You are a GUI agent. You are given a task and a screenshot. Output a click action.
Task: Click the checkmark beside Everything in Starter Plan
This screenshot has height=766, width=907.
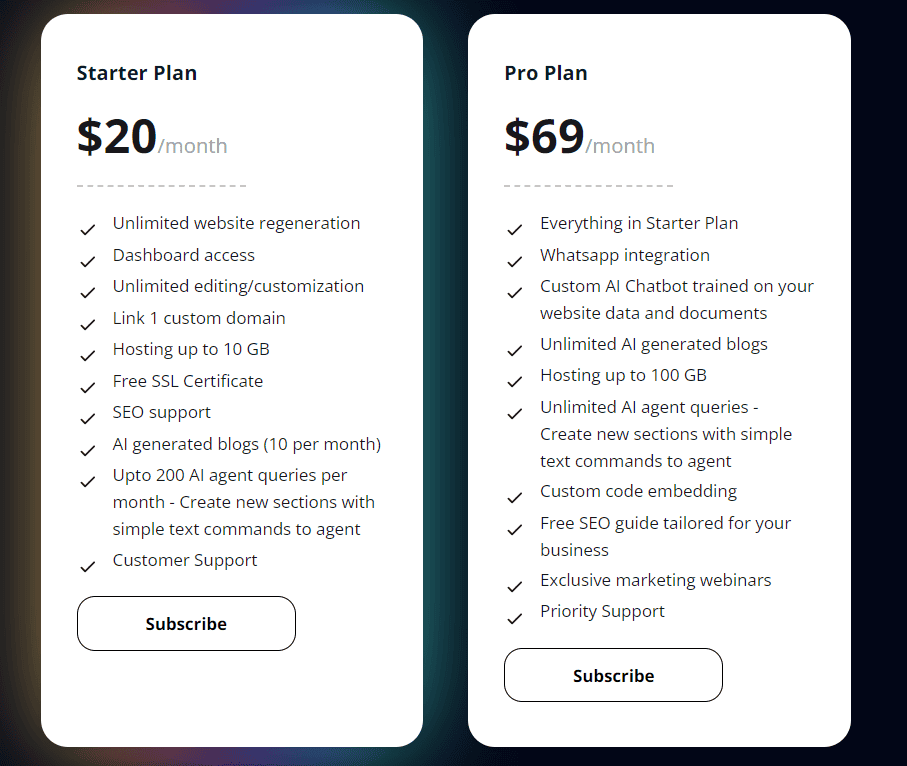515,228
